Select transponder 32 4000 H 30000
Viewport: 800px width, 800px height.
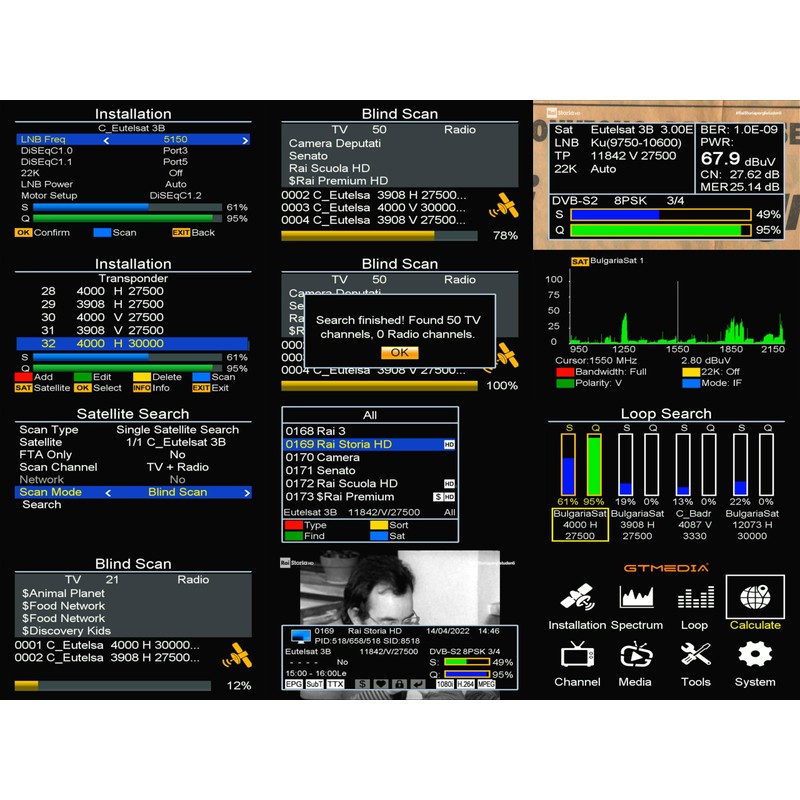132,343
